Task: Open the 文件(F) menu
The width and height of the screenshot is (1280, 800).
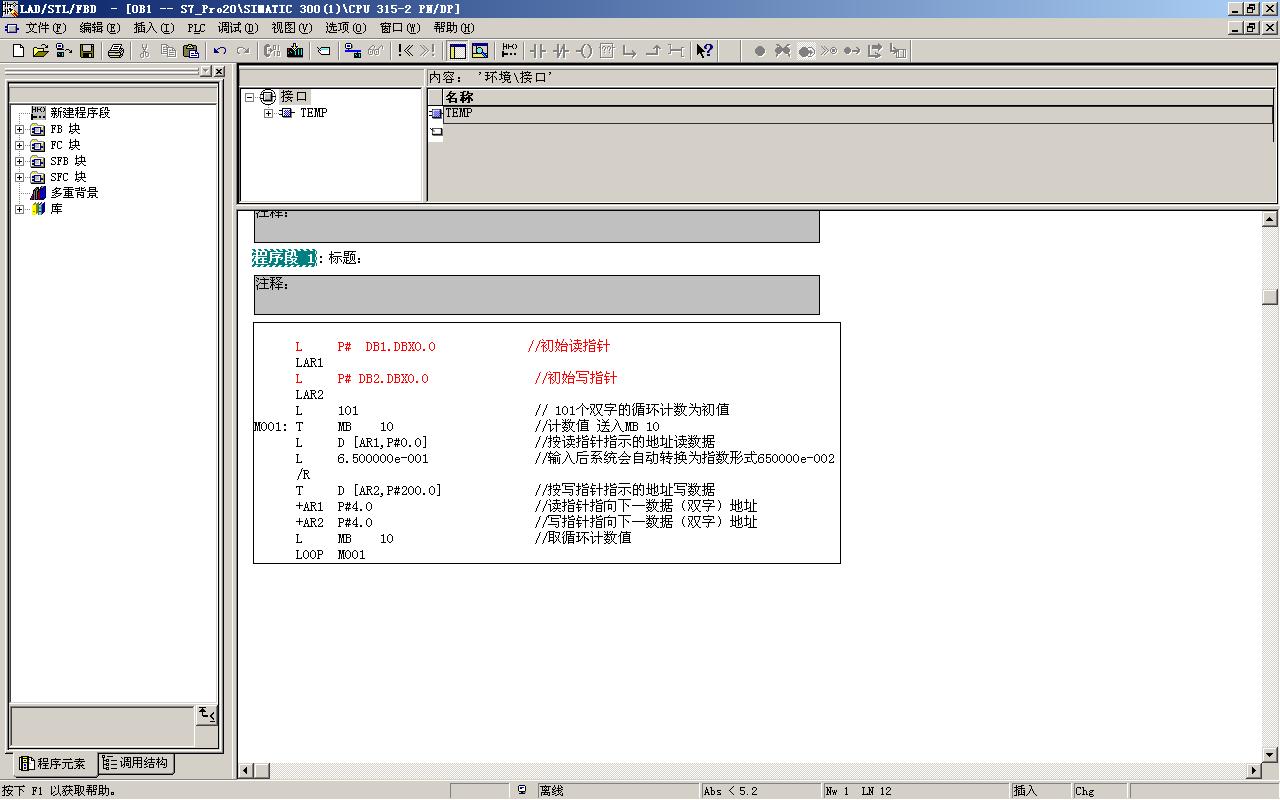Action: point(45,28)
